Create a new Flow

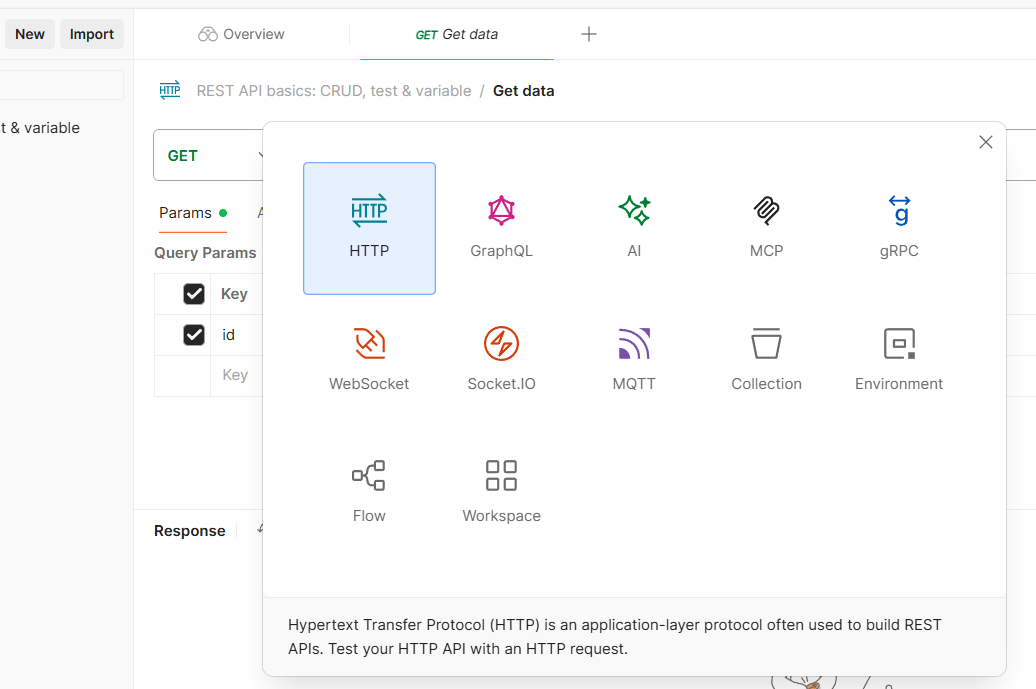pyautogui.click(x=369, y=490)
